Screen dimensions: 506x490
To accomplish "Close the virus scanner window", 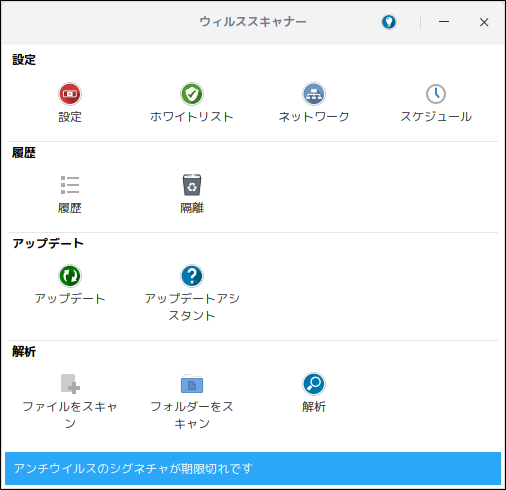I will click(484, 22).
